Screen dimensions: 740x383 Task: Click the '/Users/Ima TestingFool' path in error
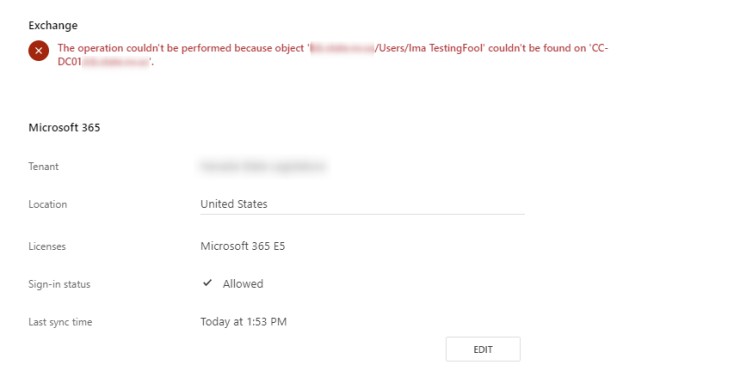tap(429, 48)
